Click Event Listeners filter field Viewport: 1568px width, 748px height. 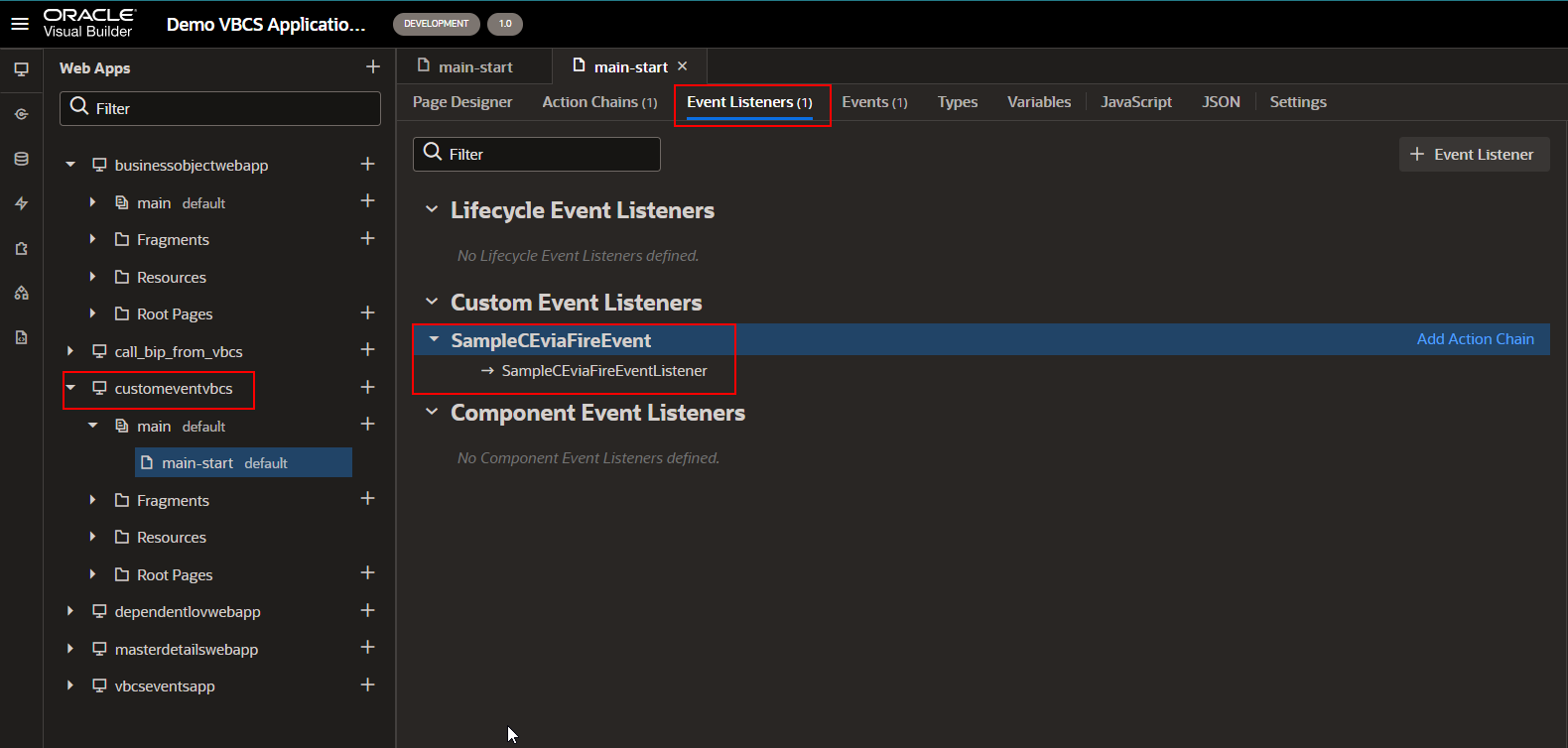coord(537,154)
